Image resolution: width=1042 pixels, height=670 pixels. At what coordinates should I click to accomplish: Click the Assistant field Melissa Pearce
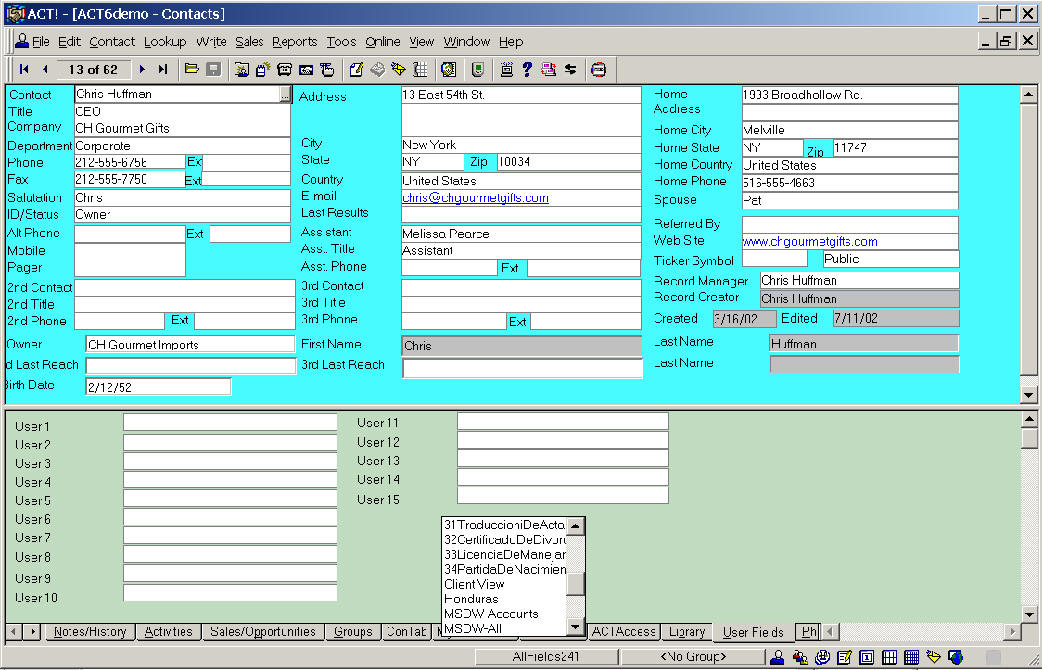(x=521, y=234)
